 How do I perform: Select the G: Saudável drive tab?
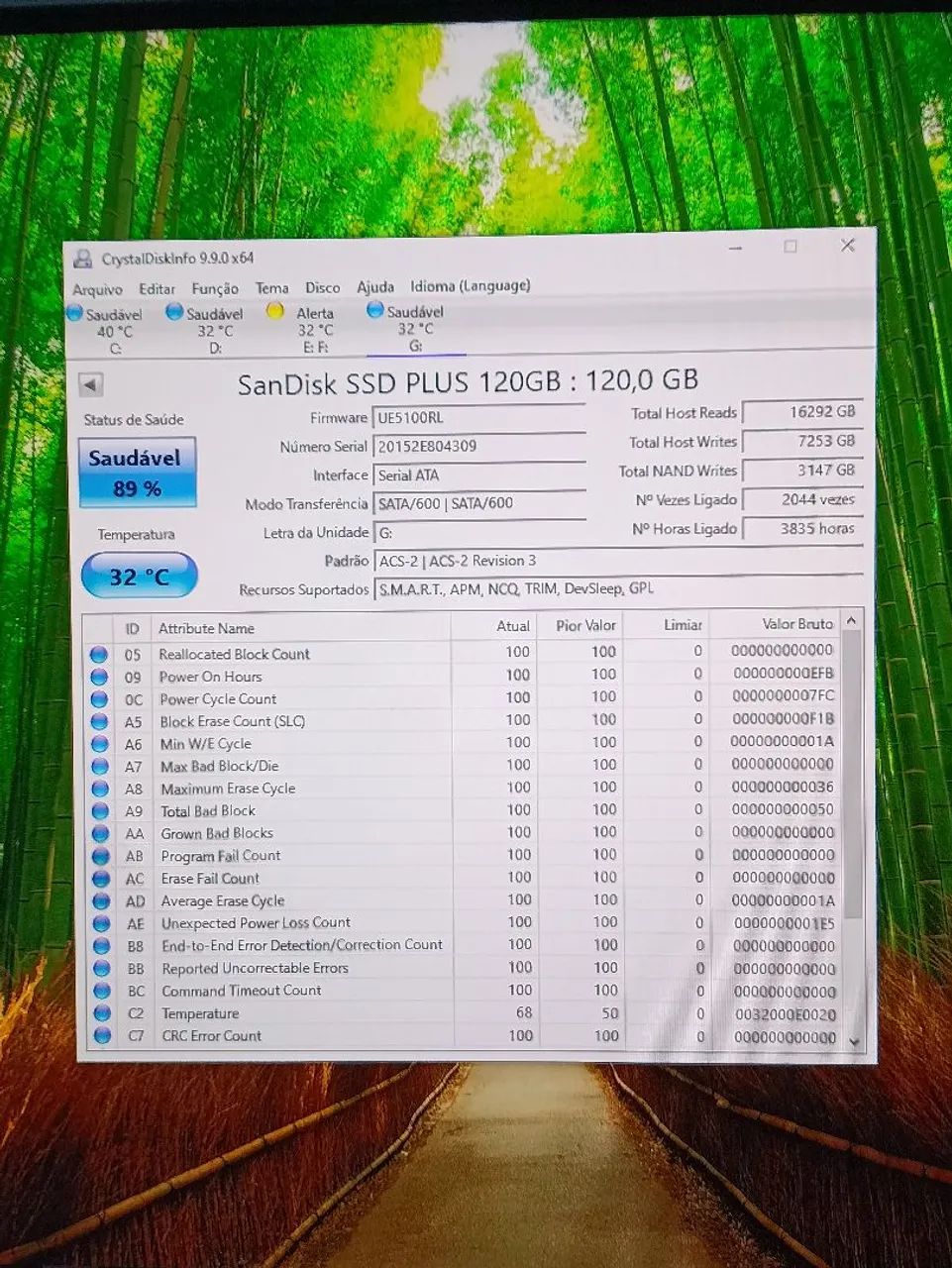click(x=414, y=328)
